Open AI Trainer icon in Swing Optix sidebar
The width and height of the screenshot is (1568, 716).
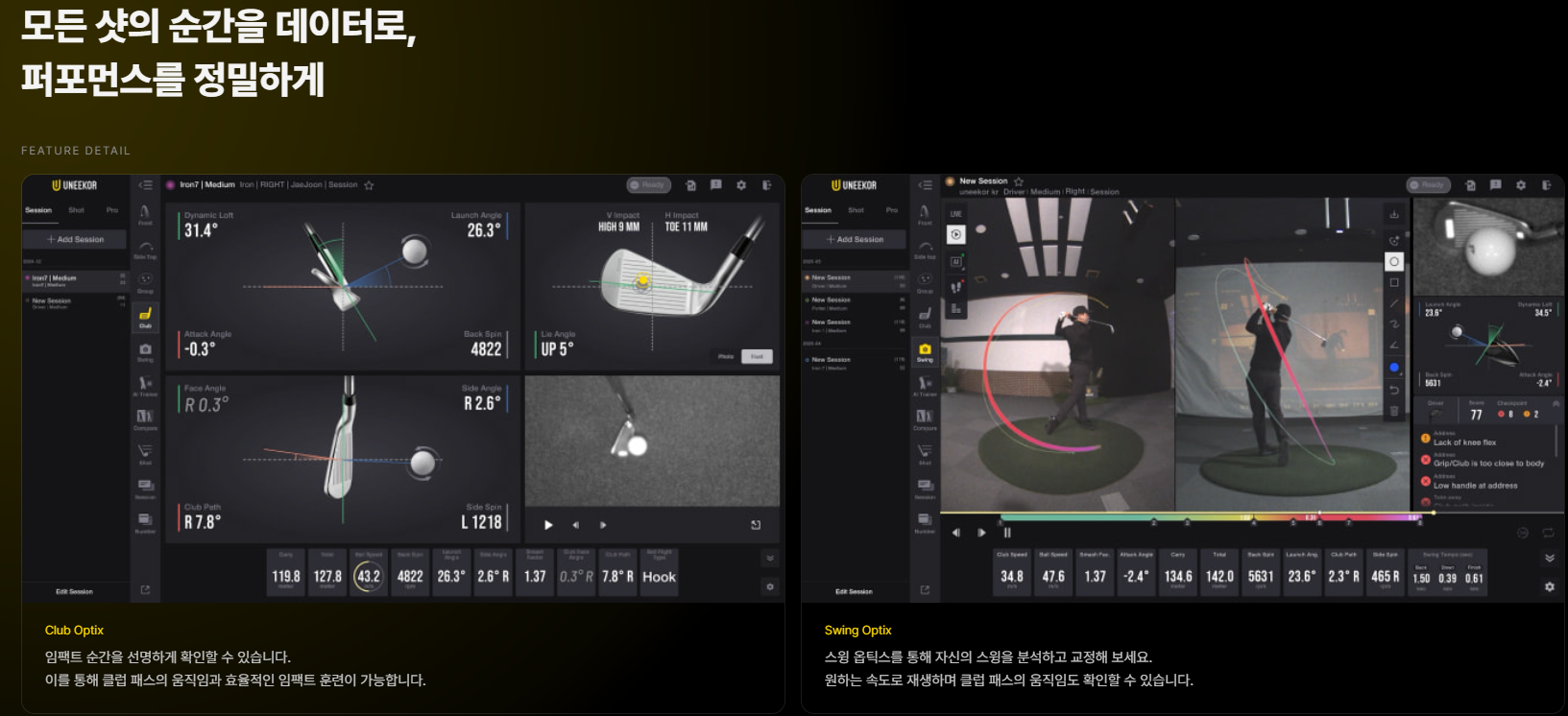tap(925, 386)
